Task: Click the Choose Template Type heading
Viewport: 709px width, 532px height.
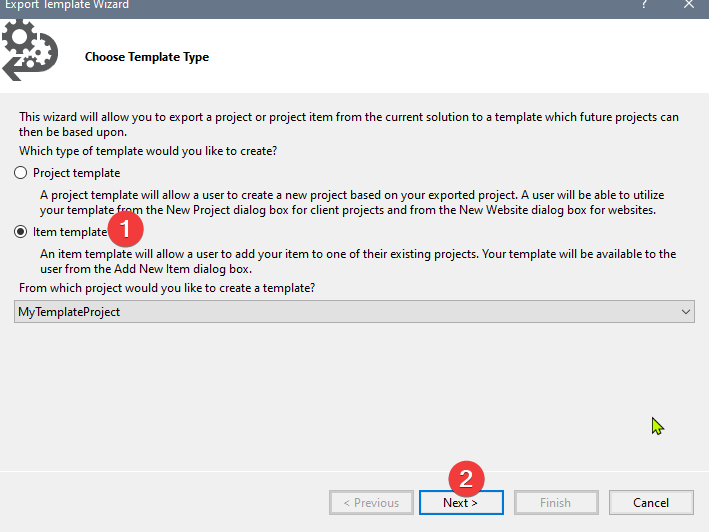Action: (x=147, y=57)
